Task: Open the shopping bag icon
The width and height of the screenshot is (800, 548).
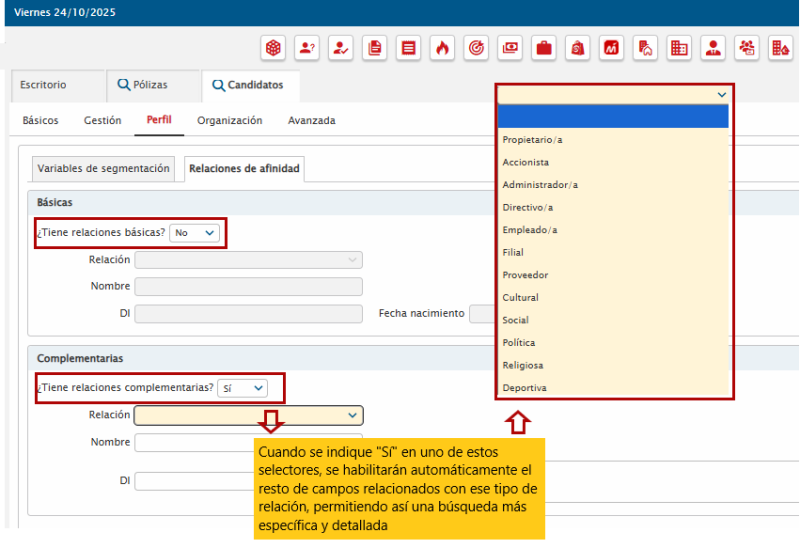Action: [x=578, y=47]
